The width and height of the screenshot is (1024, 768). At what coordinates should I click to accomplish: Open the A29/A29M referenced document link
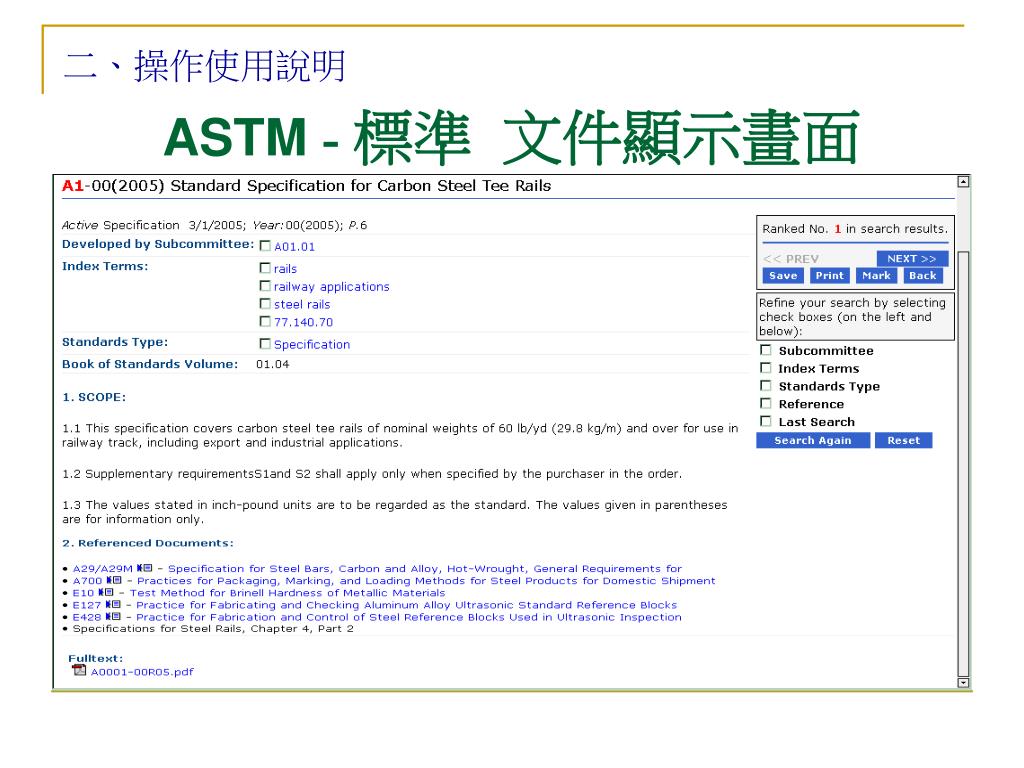point(103,569)
